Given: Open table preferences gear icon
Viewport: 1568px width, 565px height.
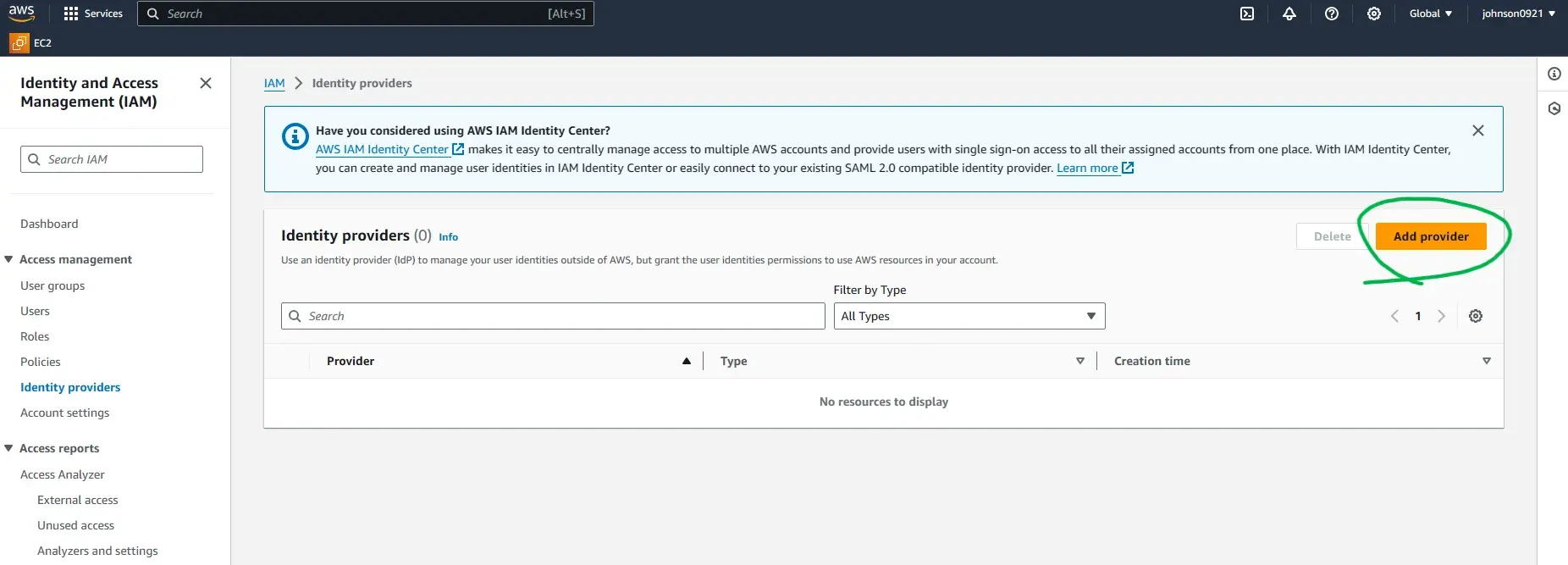Looking at the screenshot, I should point(1476,316).
